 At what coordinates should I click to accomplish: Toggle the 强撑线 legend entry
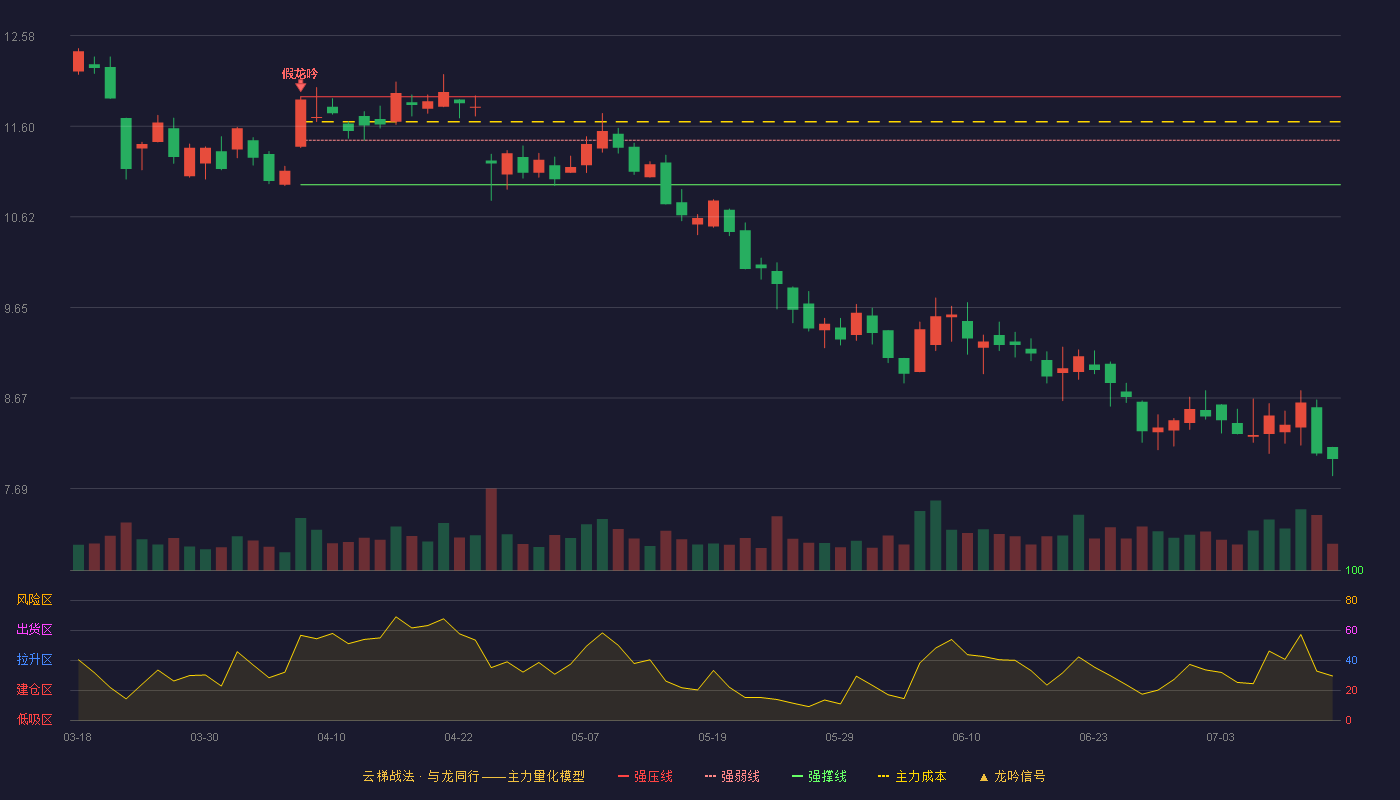coord(819,776)
